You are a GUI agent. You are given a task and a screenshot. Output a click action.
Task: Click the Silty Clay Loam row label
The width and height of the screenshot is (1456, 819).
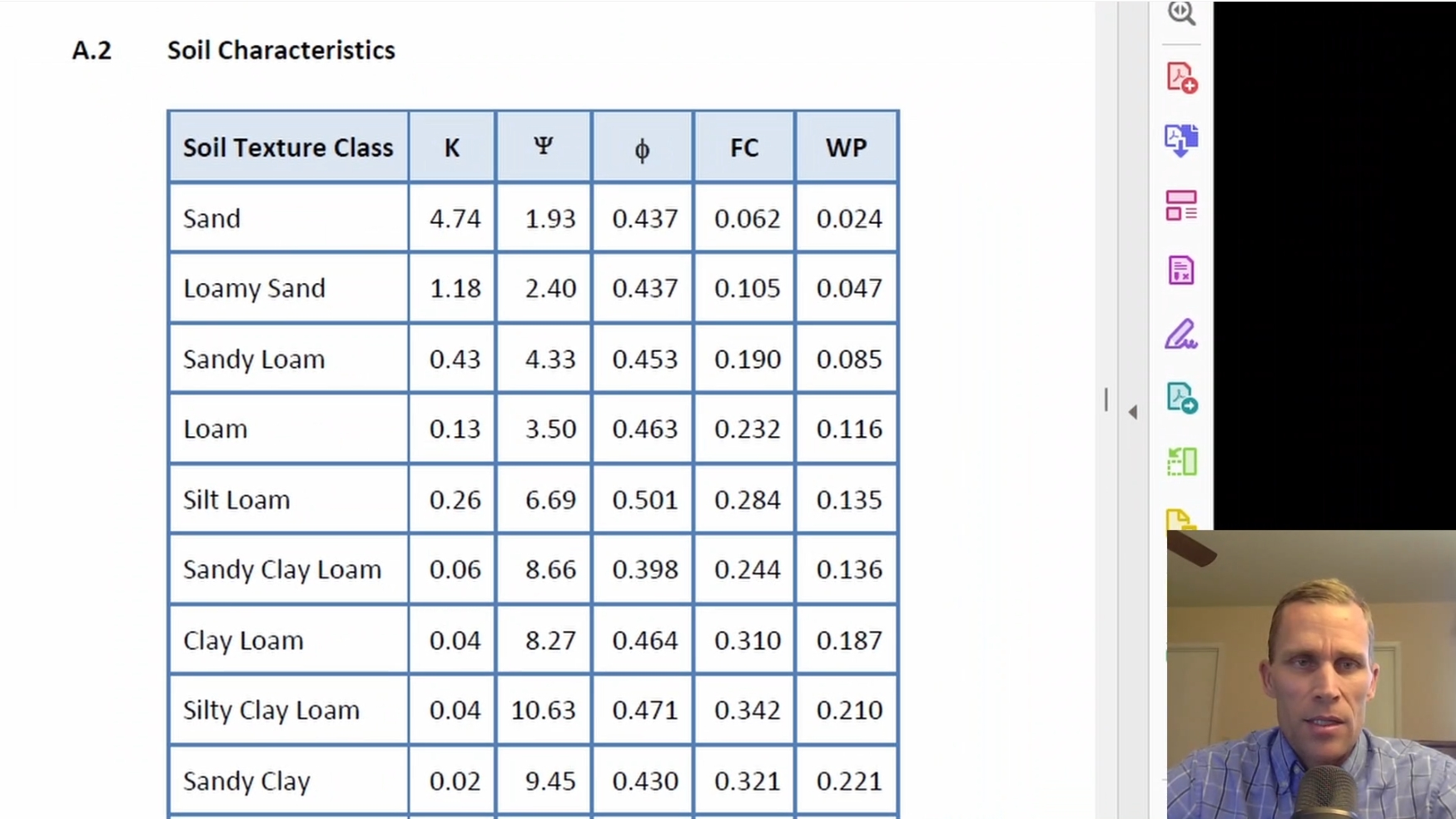(271, 711)
